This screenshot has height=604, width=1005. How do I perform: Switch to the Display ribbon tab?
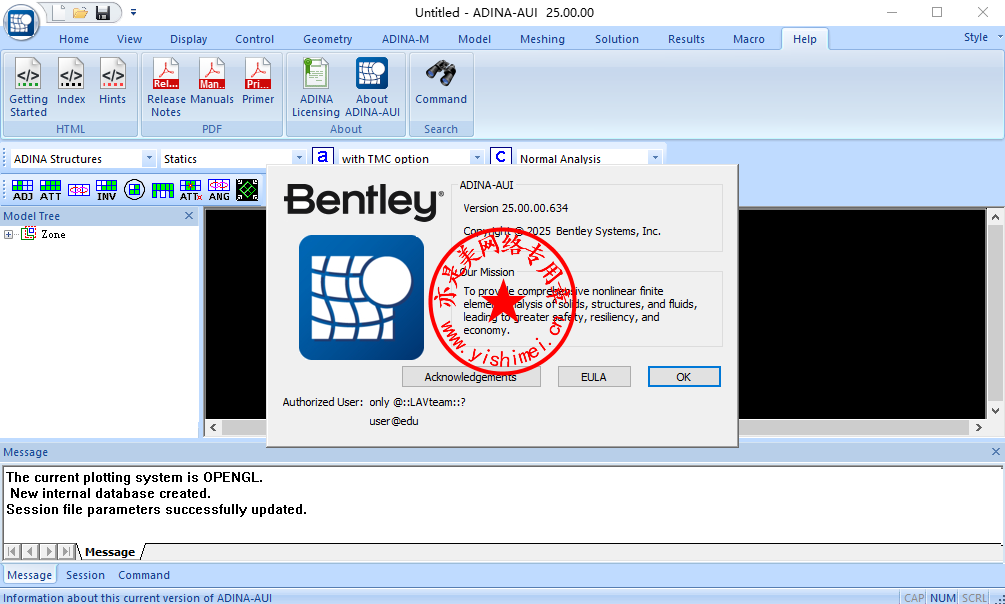188,39
